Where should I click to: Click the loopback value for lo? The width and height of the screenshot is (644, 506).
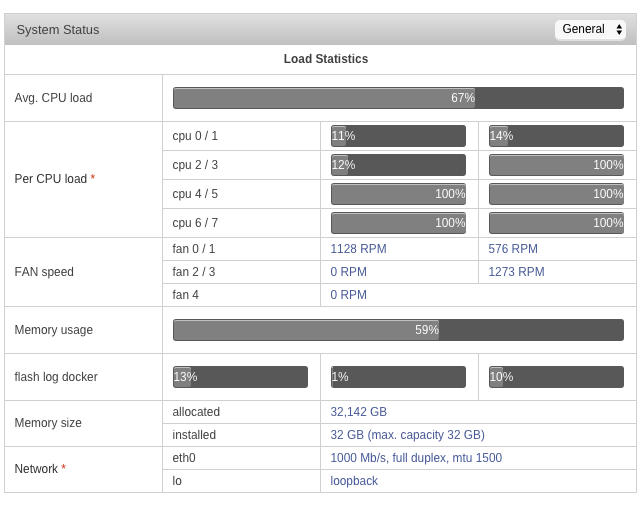coord(354,481)
